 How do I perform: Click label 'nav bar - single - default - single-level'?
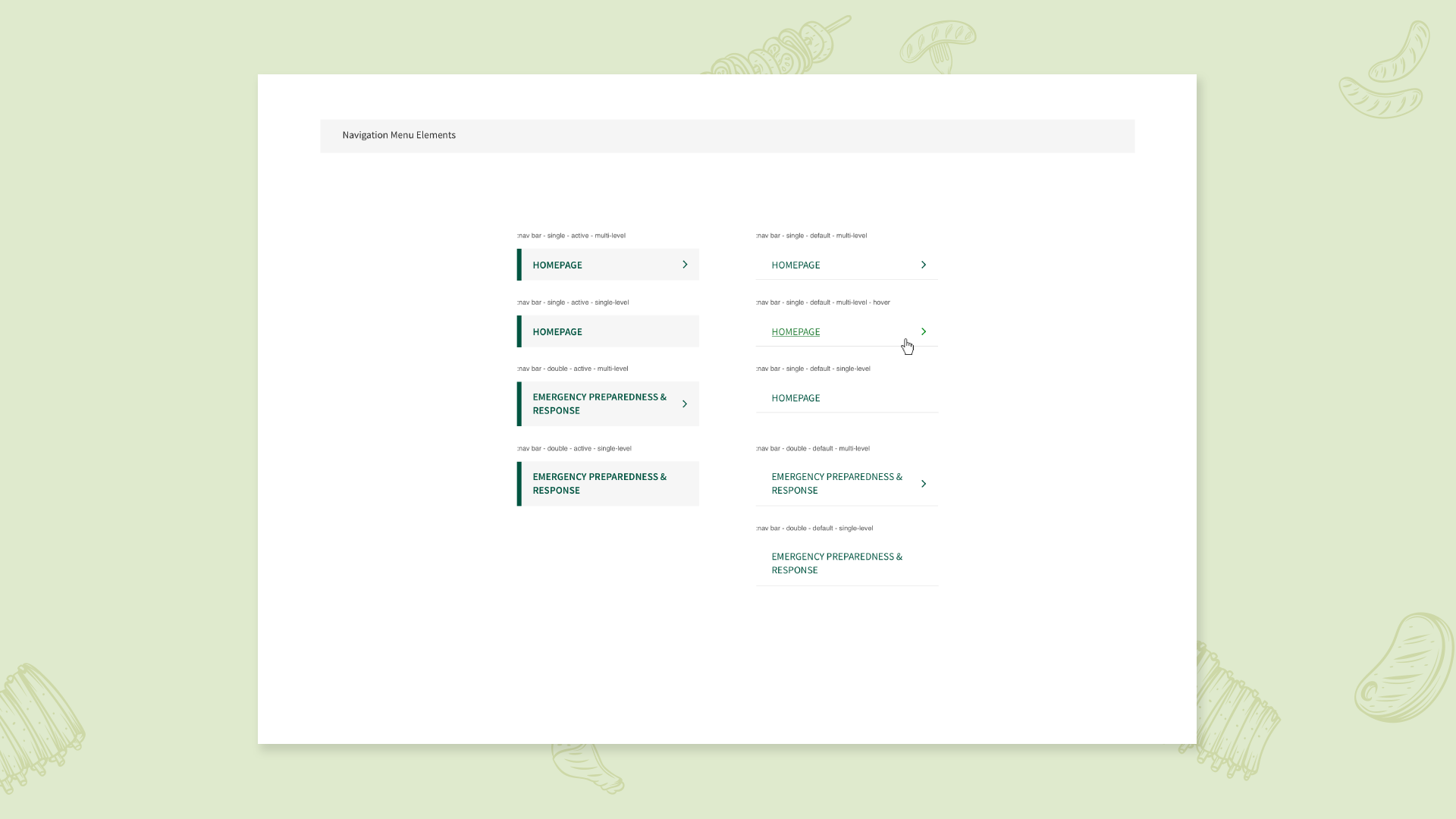click(814, 369)
